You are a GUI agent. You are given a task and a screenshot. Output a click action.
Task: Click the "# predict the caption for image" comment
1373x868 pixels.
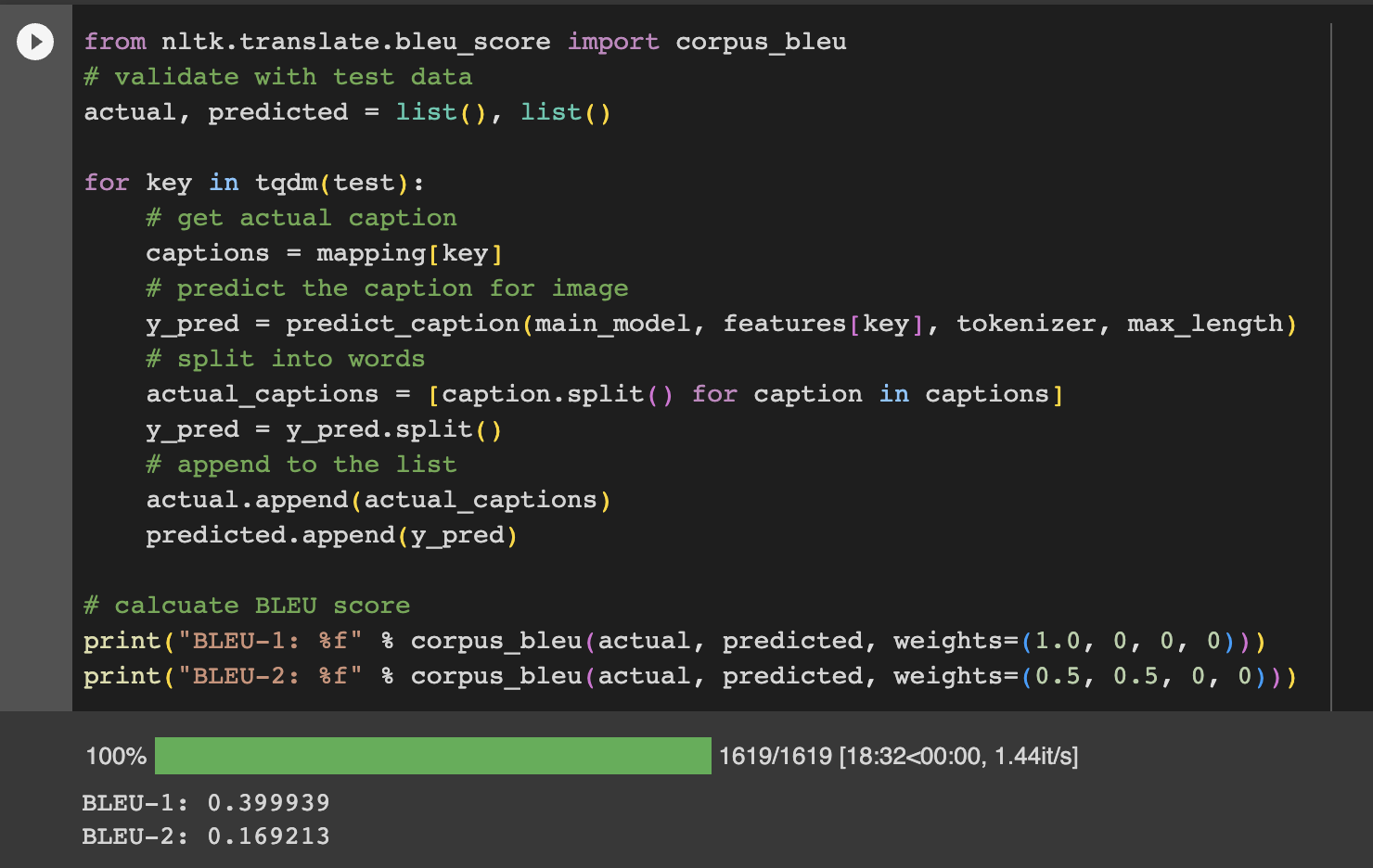[387, 288]
